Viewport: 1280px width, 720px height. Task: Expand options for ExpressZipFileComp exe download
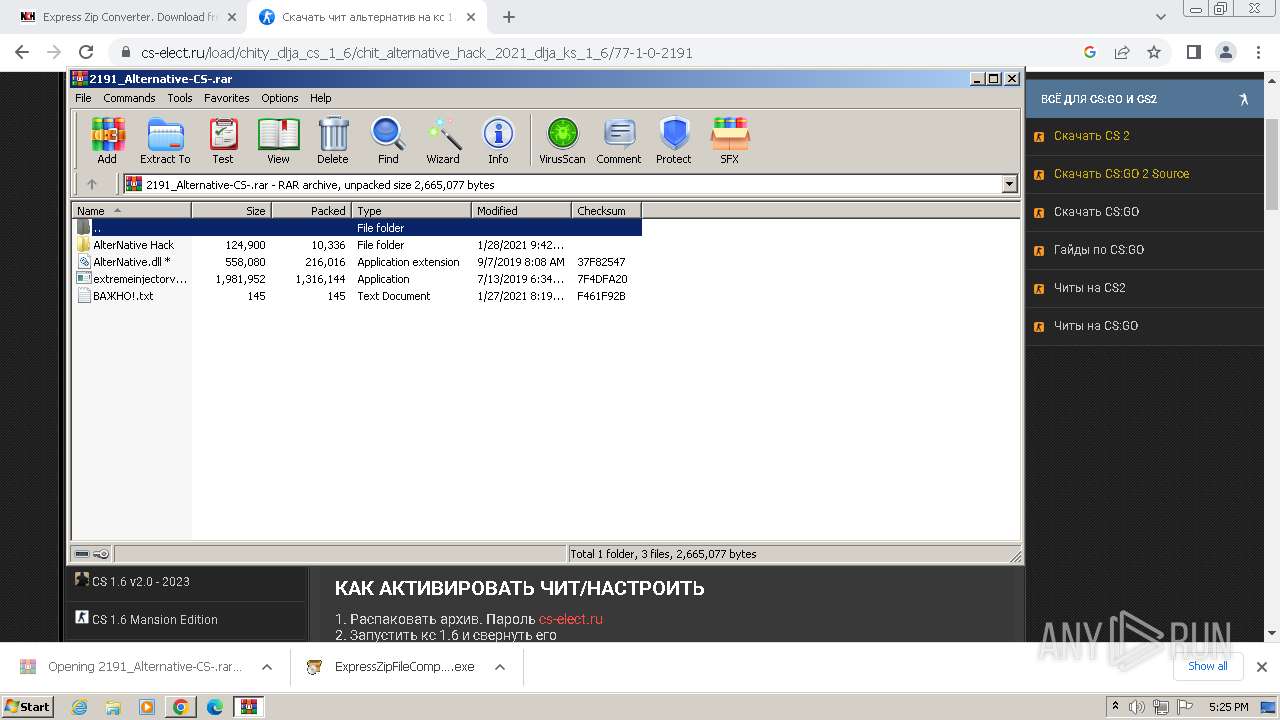coord(500,667)
